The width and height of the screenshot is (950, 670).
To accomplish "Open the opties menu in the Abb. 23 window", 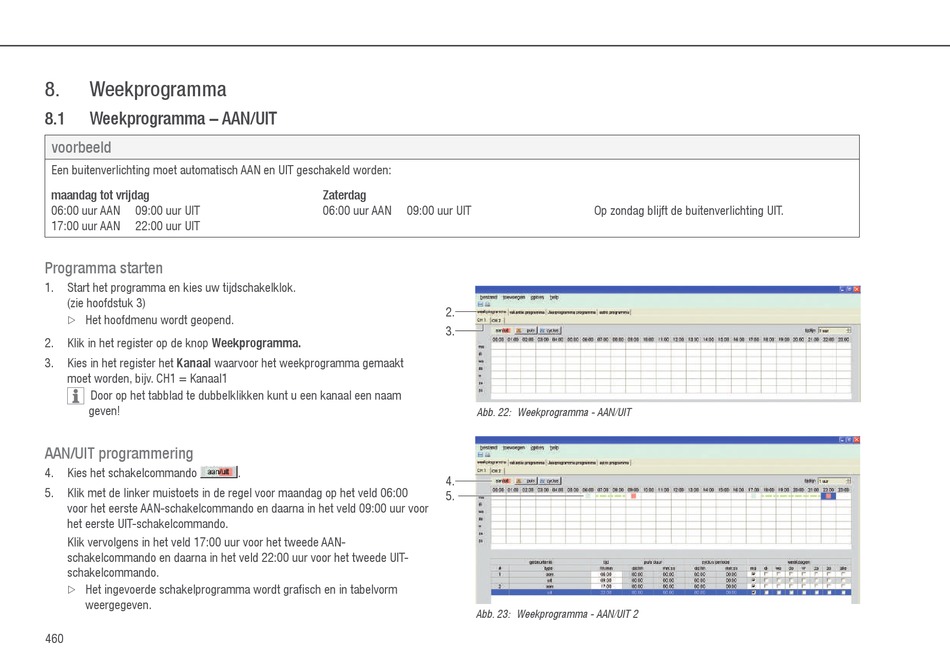I will point(537,448).
